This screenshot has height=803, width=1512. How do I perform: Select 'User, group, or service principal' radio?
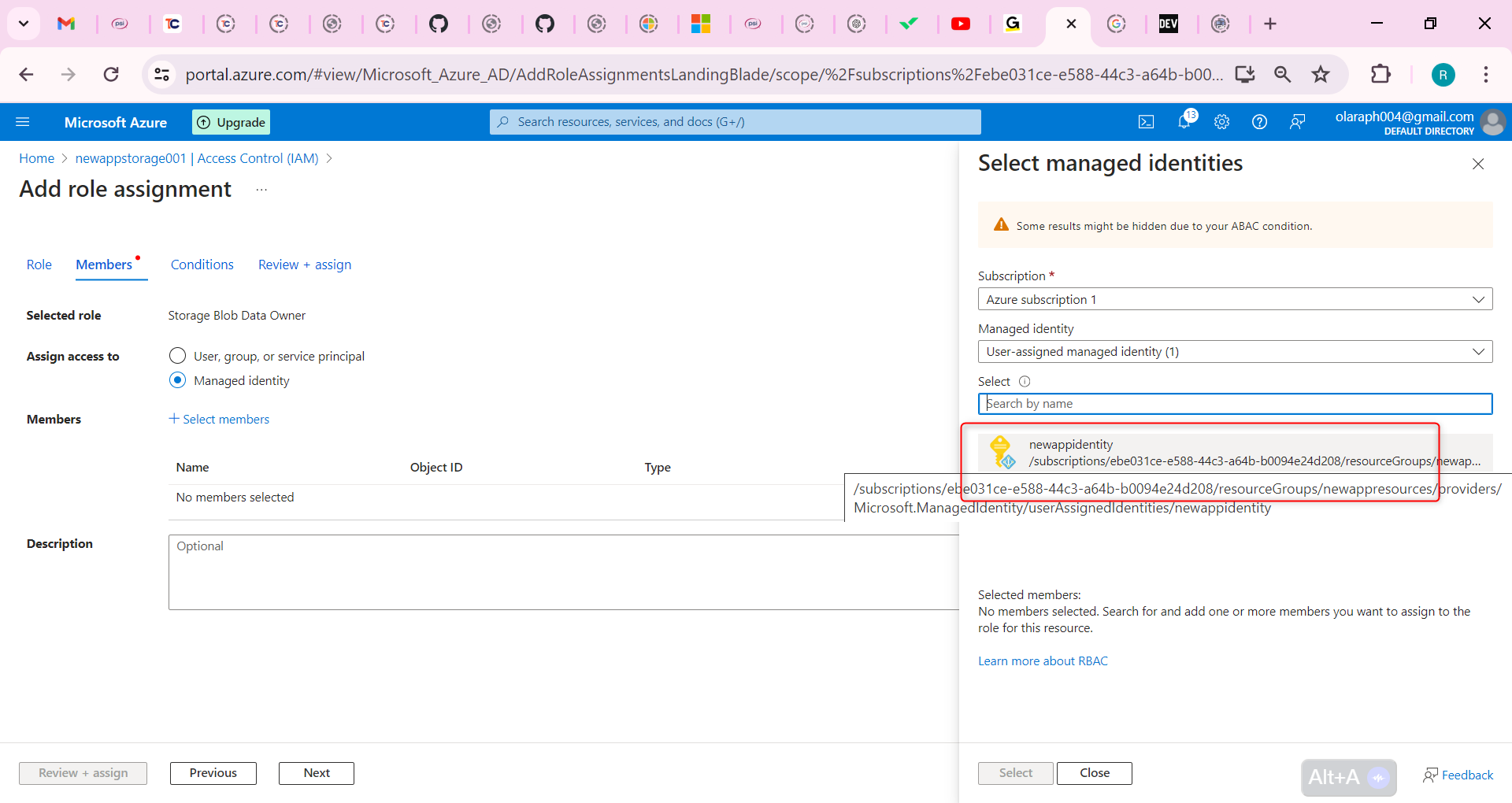178,356
